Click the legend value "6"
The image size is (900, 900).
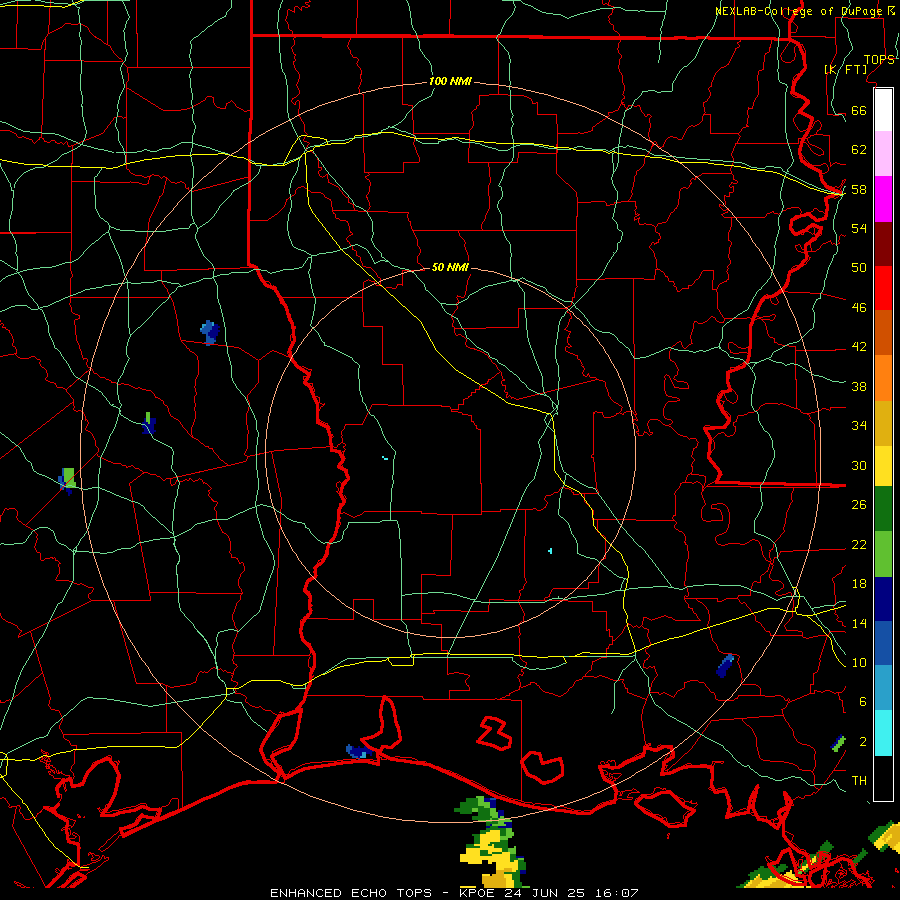pyautogui.click(x=863, y=702)
